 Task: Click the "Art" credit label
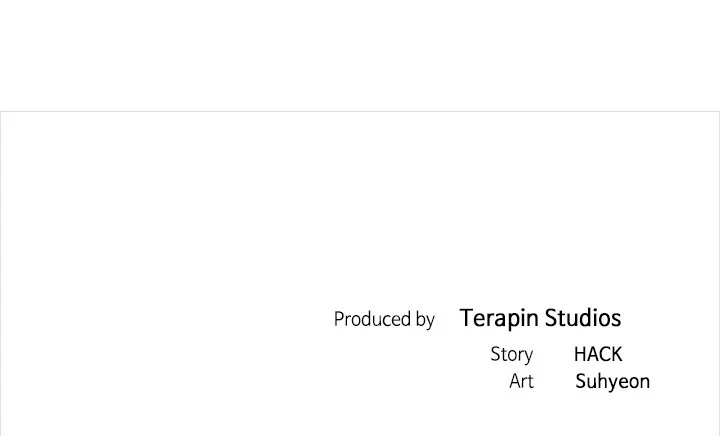tap(521, 381)
